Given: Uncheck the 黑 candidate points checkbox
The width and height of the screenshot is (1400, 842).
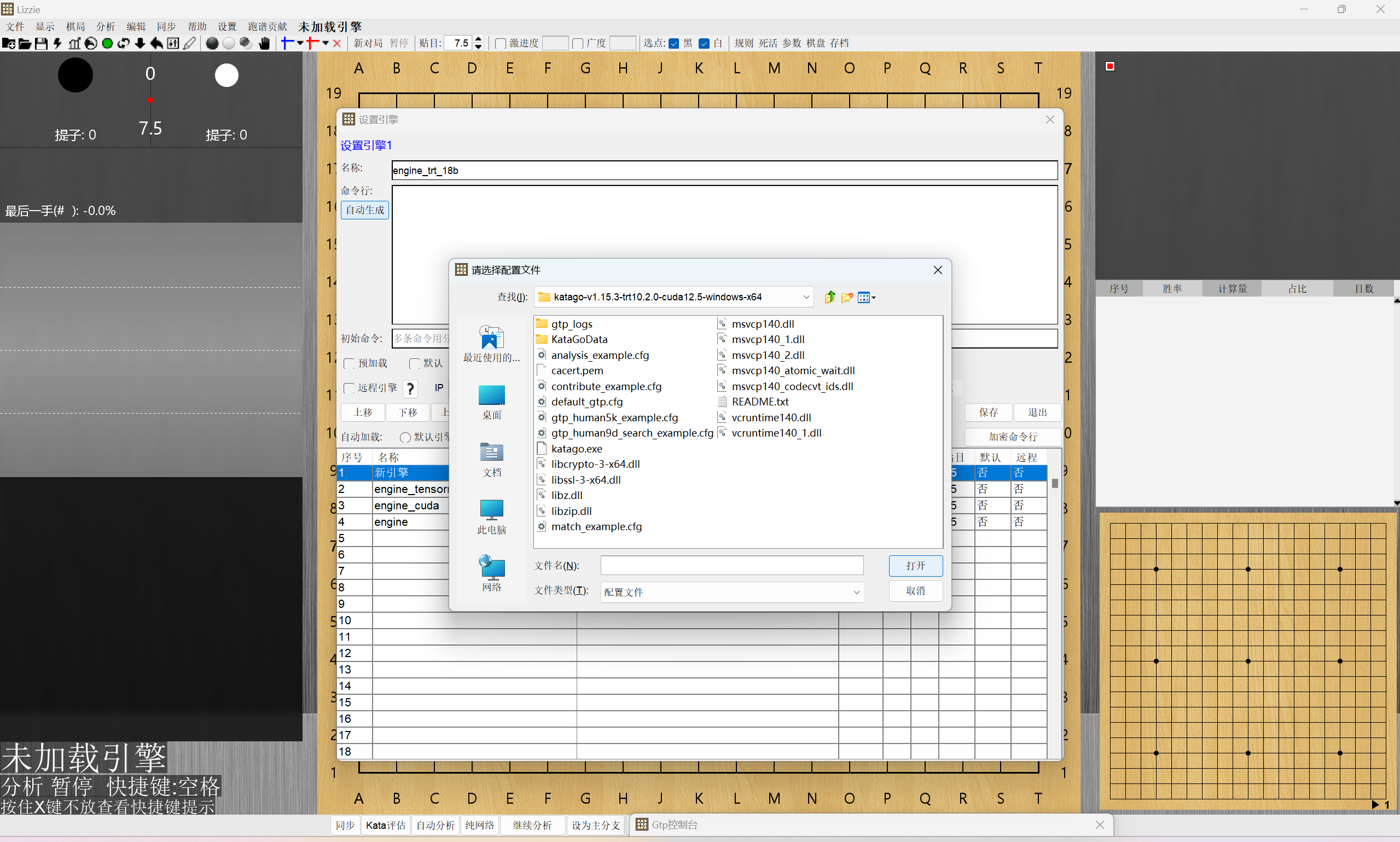Looking at the screenshot, I should pos(674,43).
